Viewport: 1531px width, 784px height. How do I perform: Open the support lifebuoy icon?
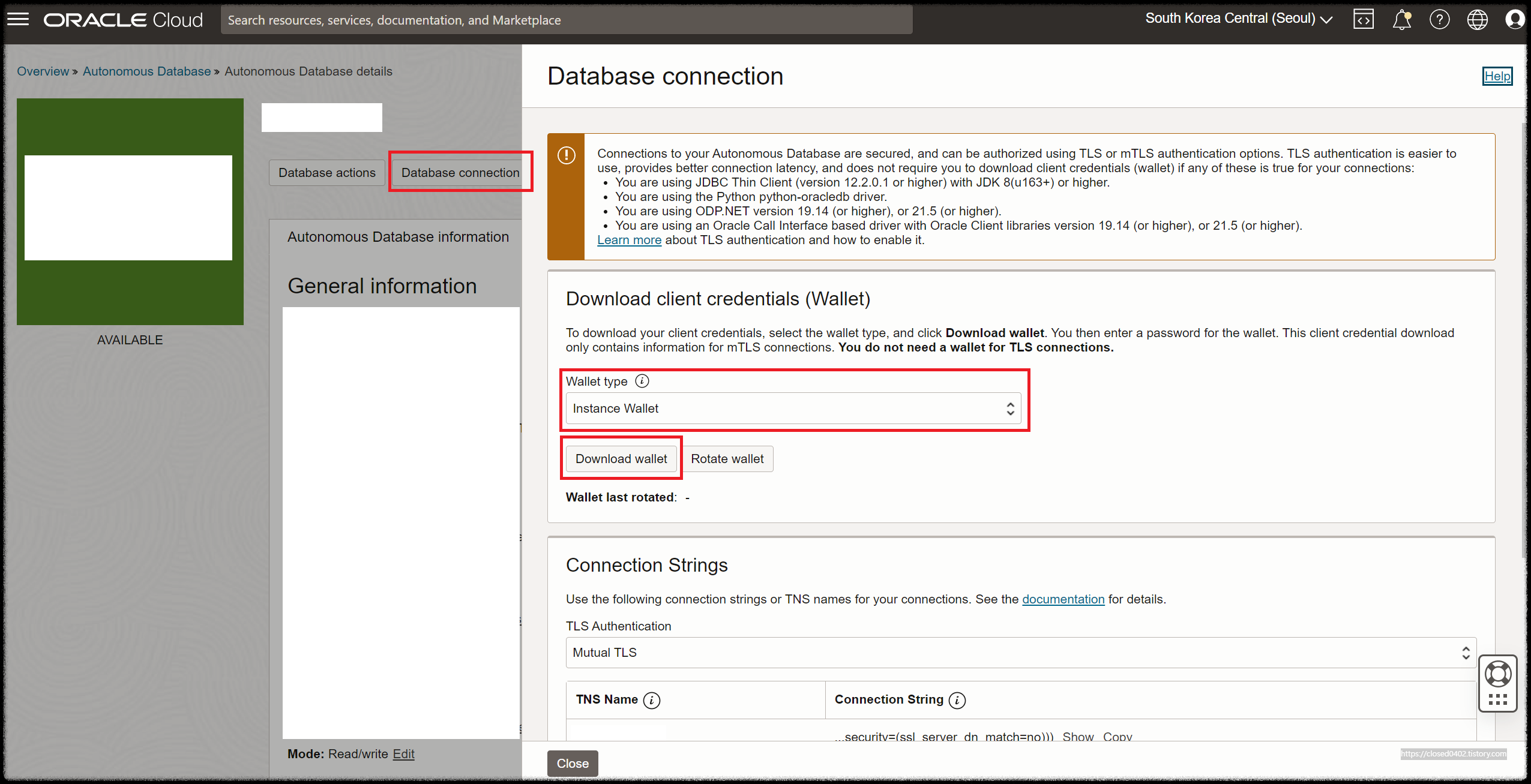(x=1497, y=674)
